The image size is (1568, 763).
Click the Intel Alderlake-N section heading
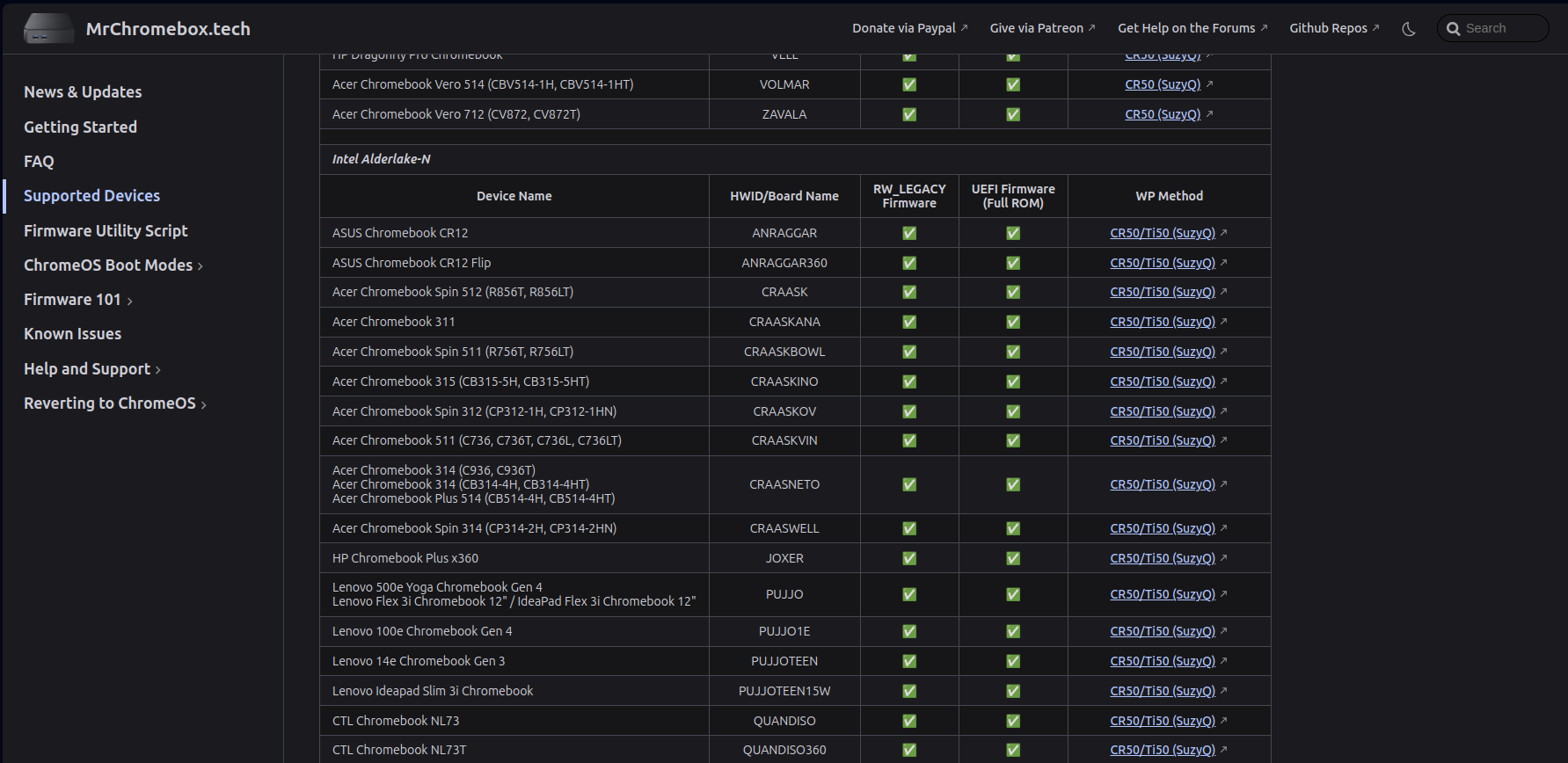pos(382,159)
